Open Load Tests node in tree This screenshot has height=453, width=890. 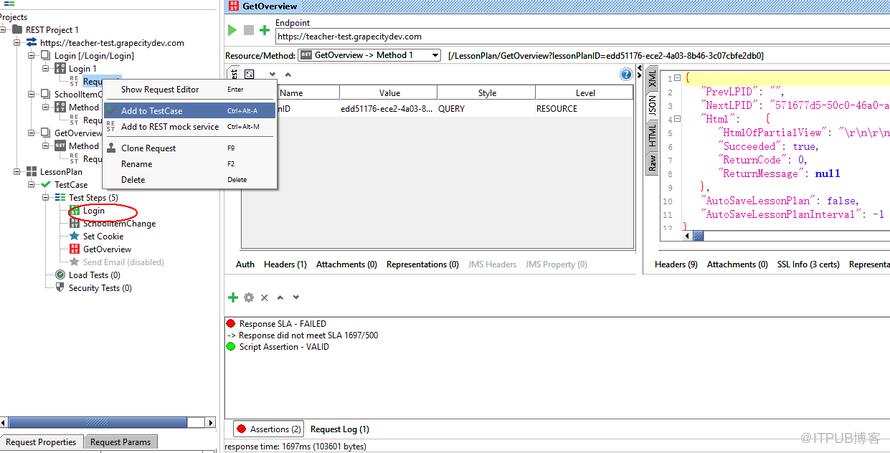pos(94,275)
